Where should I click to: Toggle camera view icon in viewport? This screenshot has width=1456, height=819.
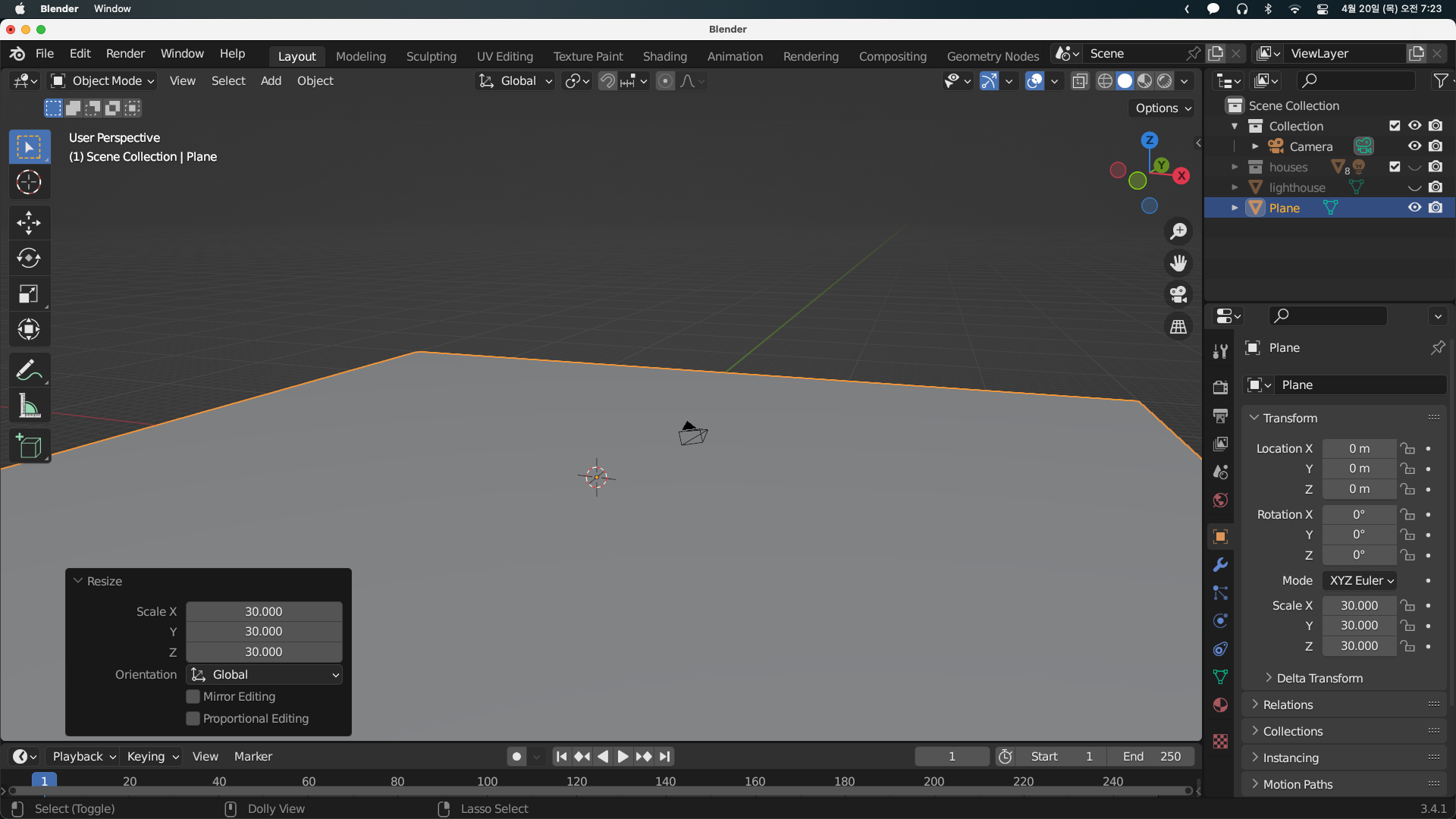1178,294
